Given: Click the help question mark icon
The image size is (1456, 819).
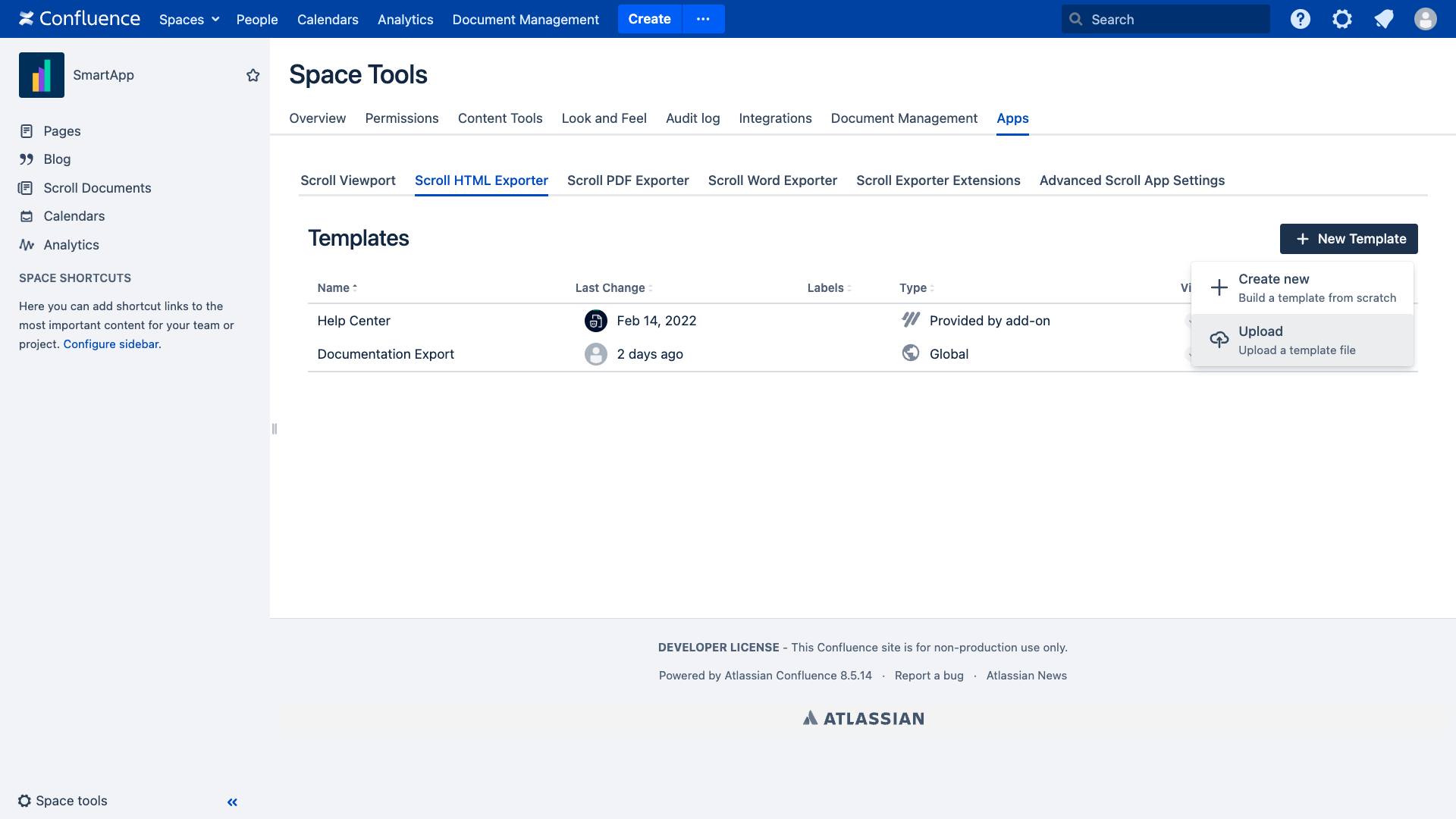Looking at the screenshot, I should tap(1301, 19).
